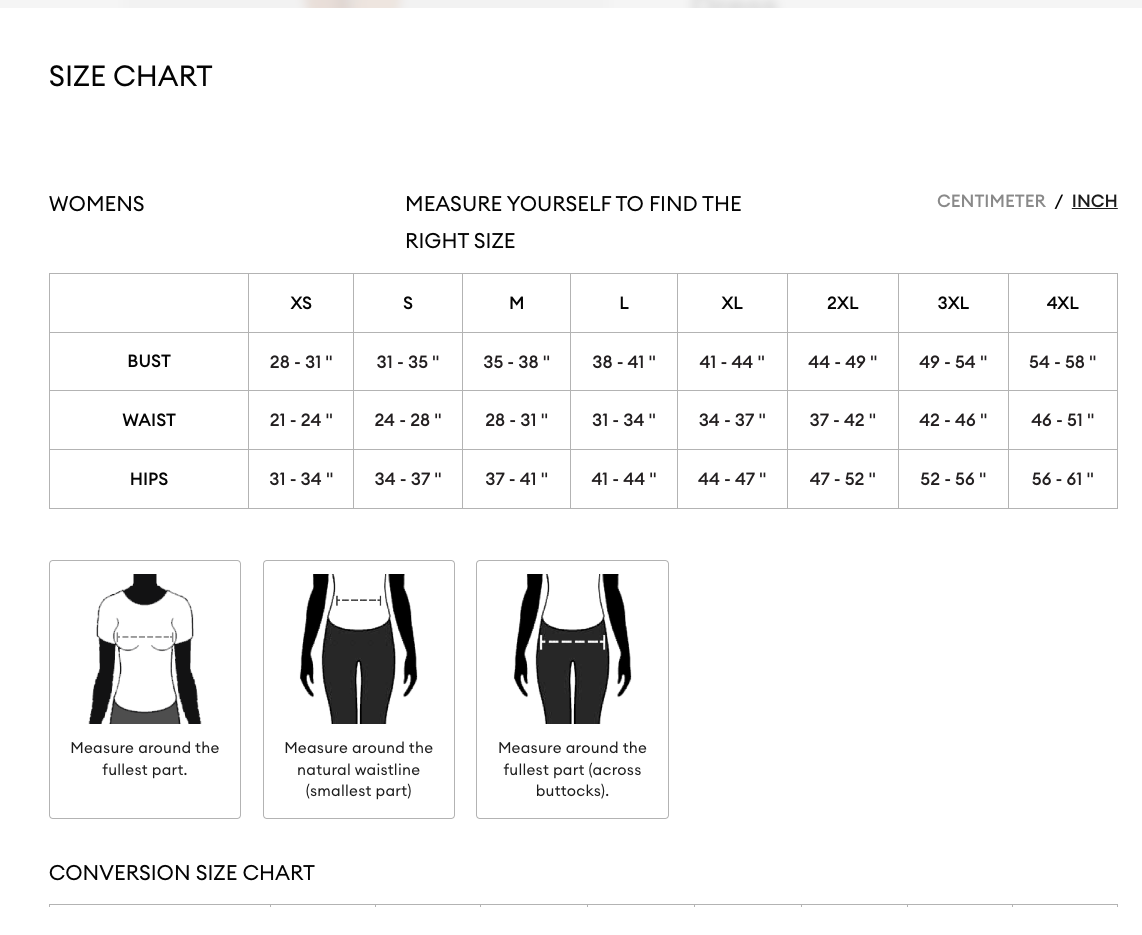Viewport: 1142px width, 935px height.
Task: Click the XL bust value 41 - 44
Action: click(732, 362)
